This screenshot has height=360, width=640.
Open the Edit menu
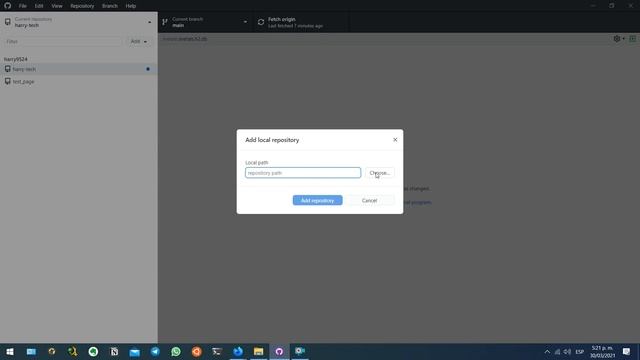39,6
